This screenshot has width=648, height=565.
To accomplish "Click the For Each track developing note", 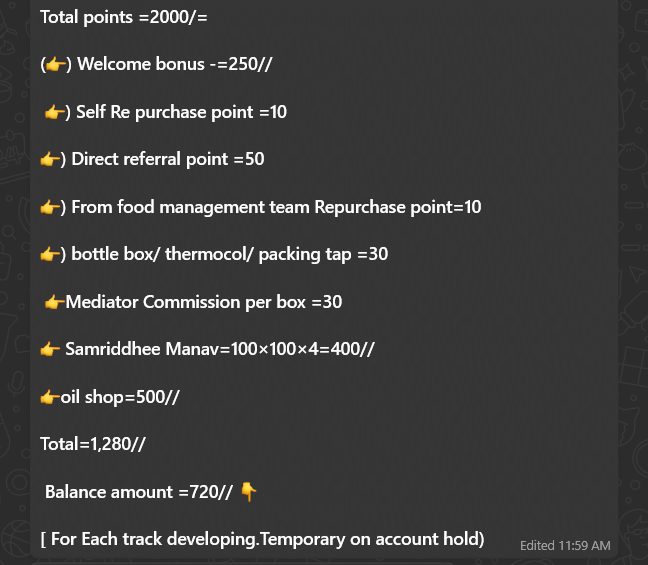I will (x=262, y=539).
